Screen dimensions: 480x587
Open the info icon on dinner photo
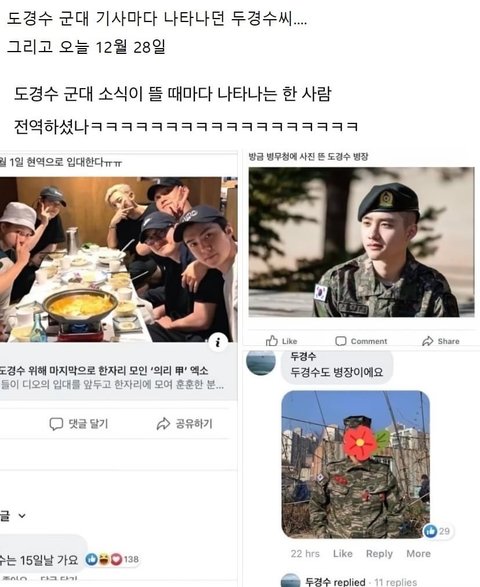[x=218, y=342]
